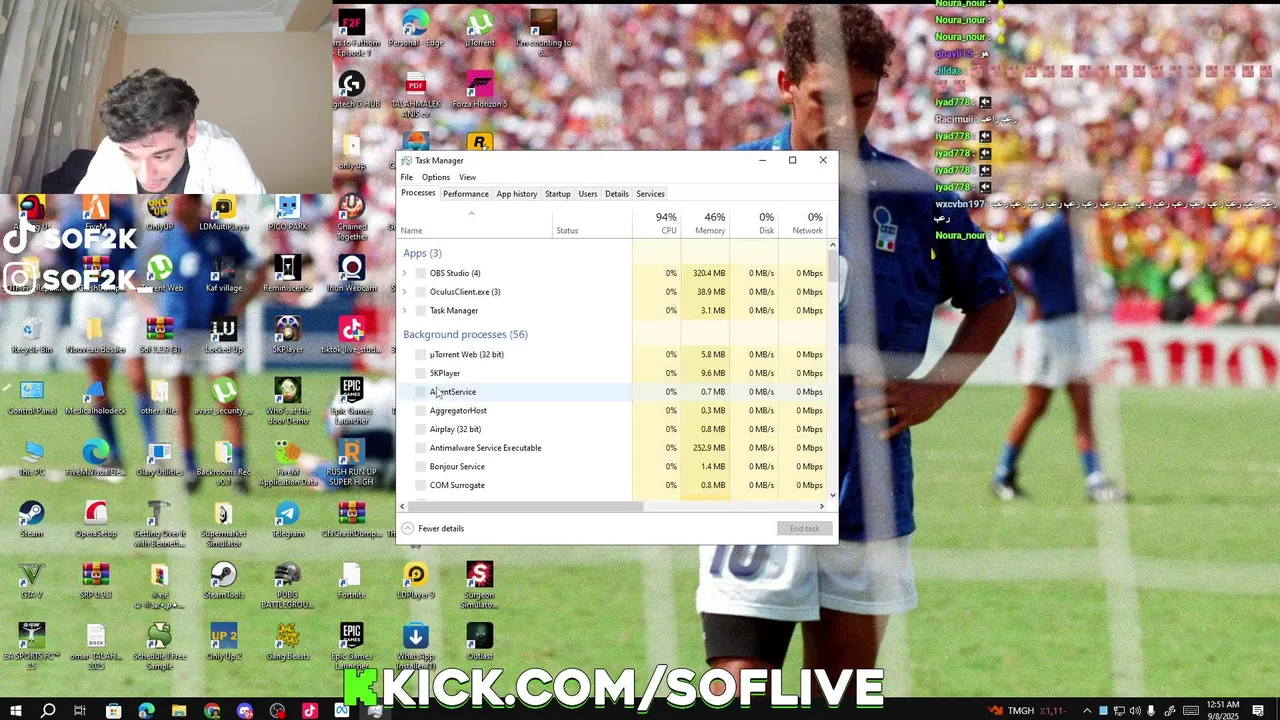Image resolution: width=1280 pixels, height=720 pixels.
Task: Select the COM Surrogate process row
Action: (x=613, y=485)
